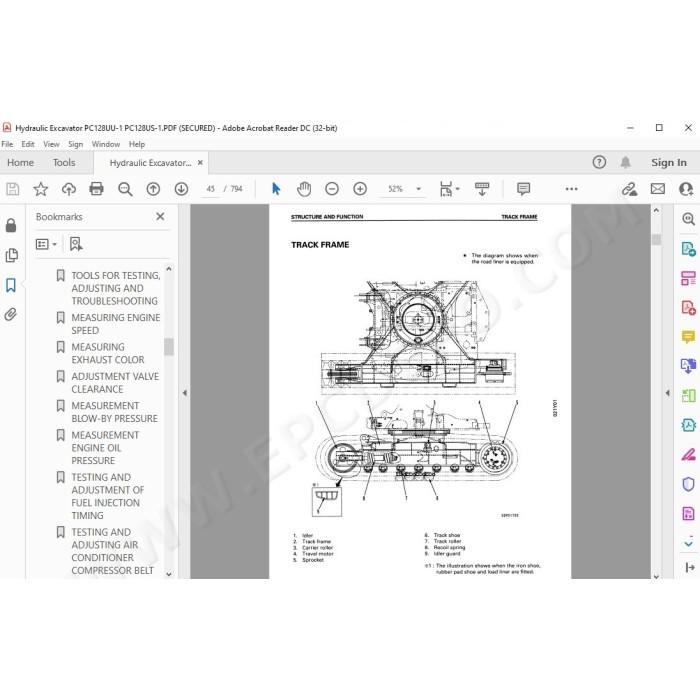Zoom out with minus button

[332, 189]
